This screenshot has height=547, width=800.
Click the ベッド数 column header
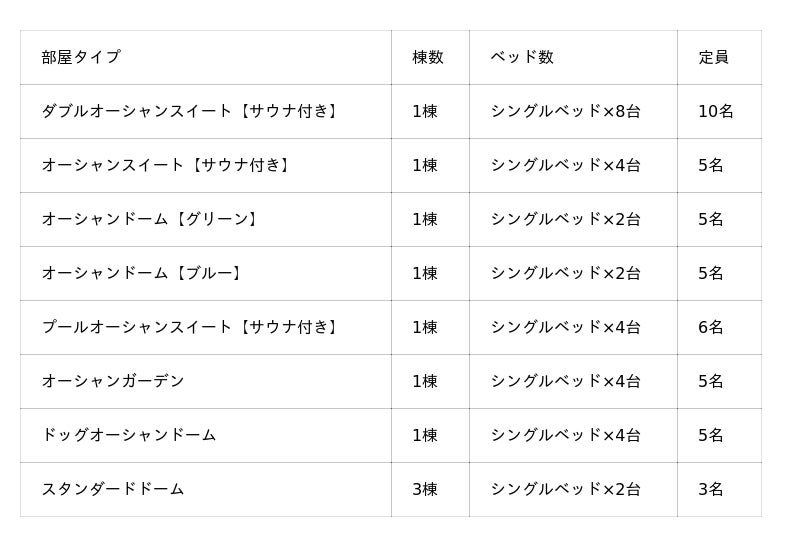pos(522,57)
